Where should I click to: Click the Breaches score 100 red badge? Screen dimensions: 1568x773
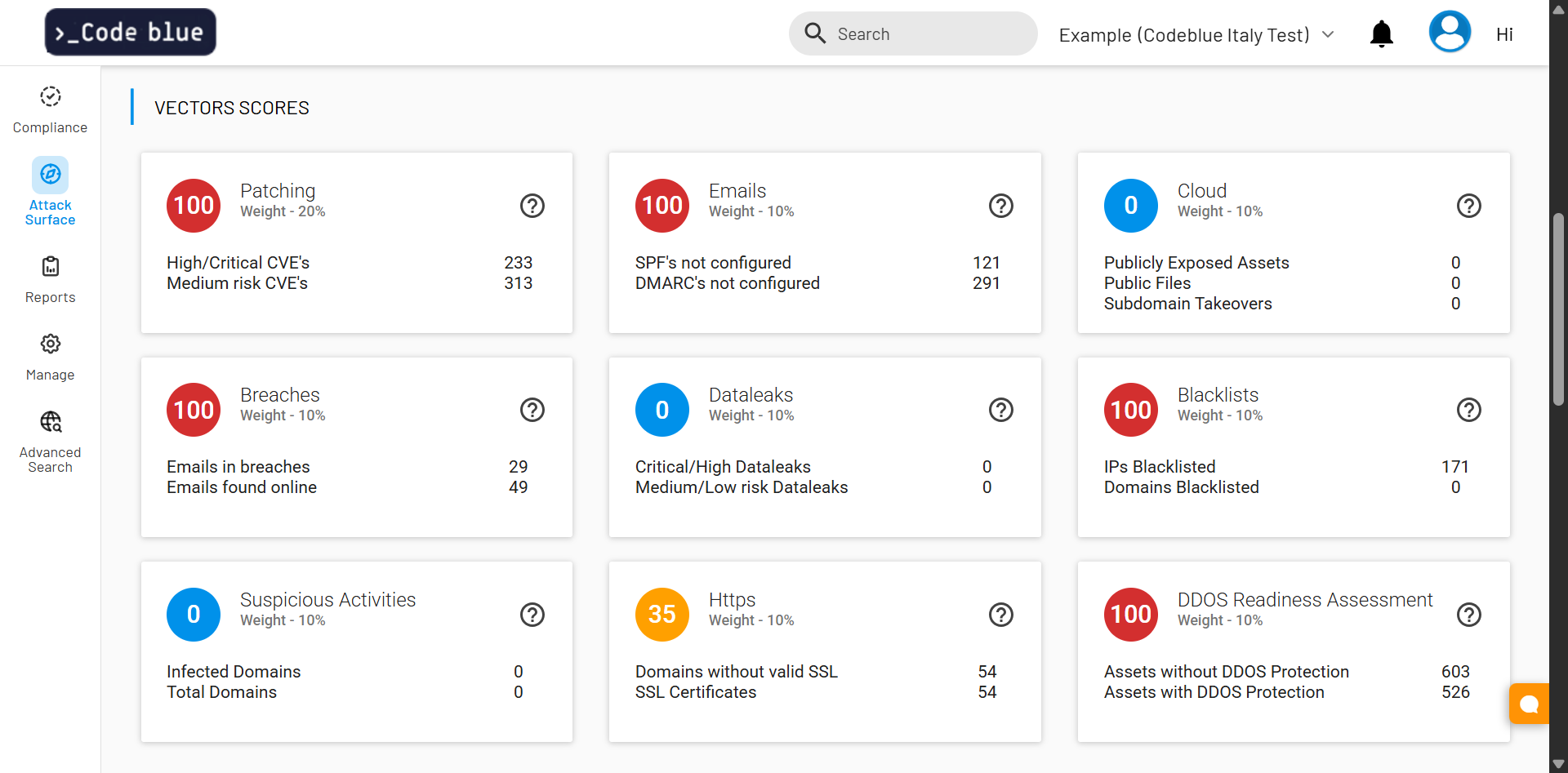click(194, 410)
